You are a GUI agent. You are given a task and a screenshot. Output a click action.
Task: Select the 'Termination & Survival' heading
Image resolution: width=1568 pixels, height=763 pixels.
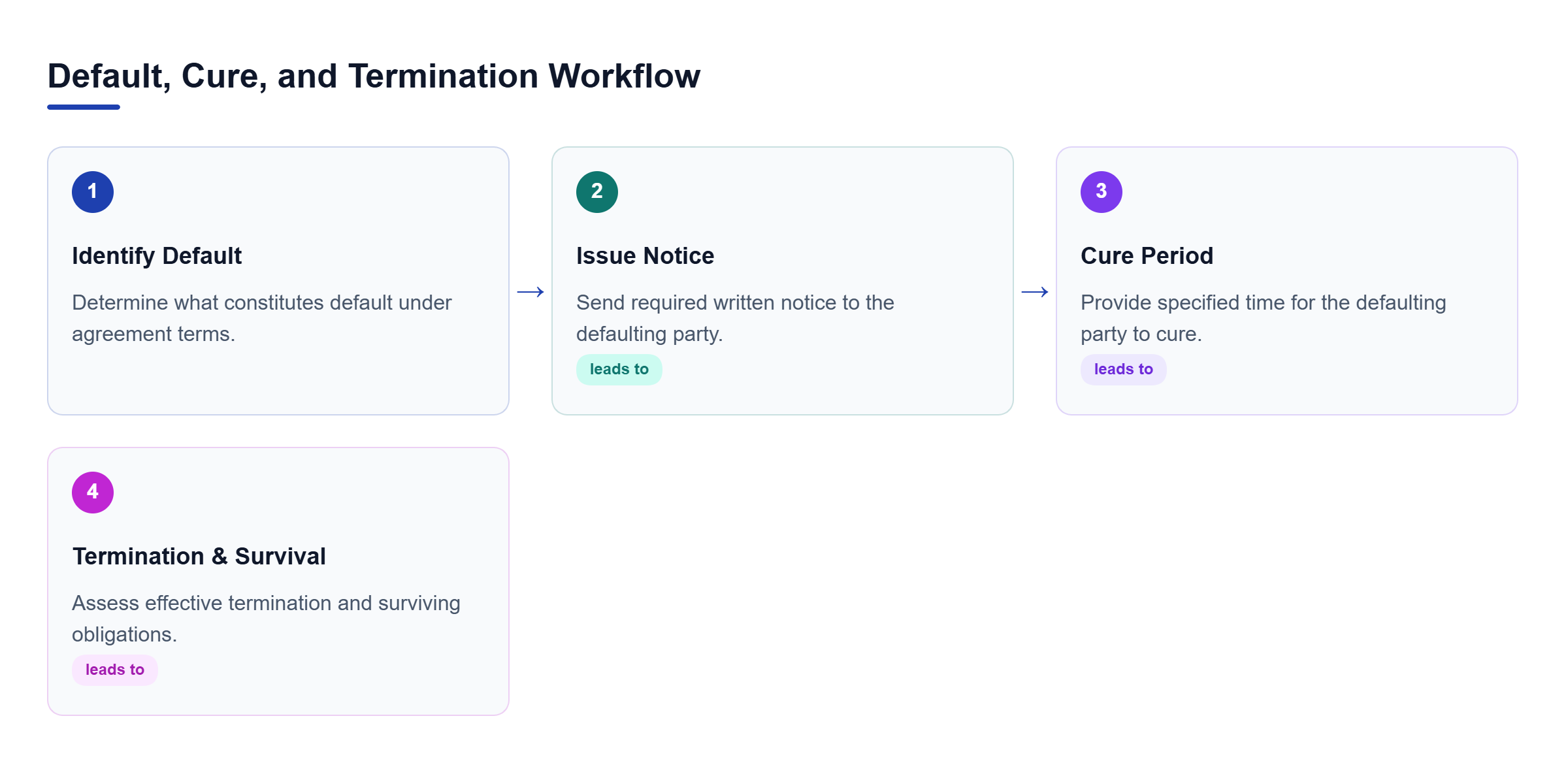(199, 557)
